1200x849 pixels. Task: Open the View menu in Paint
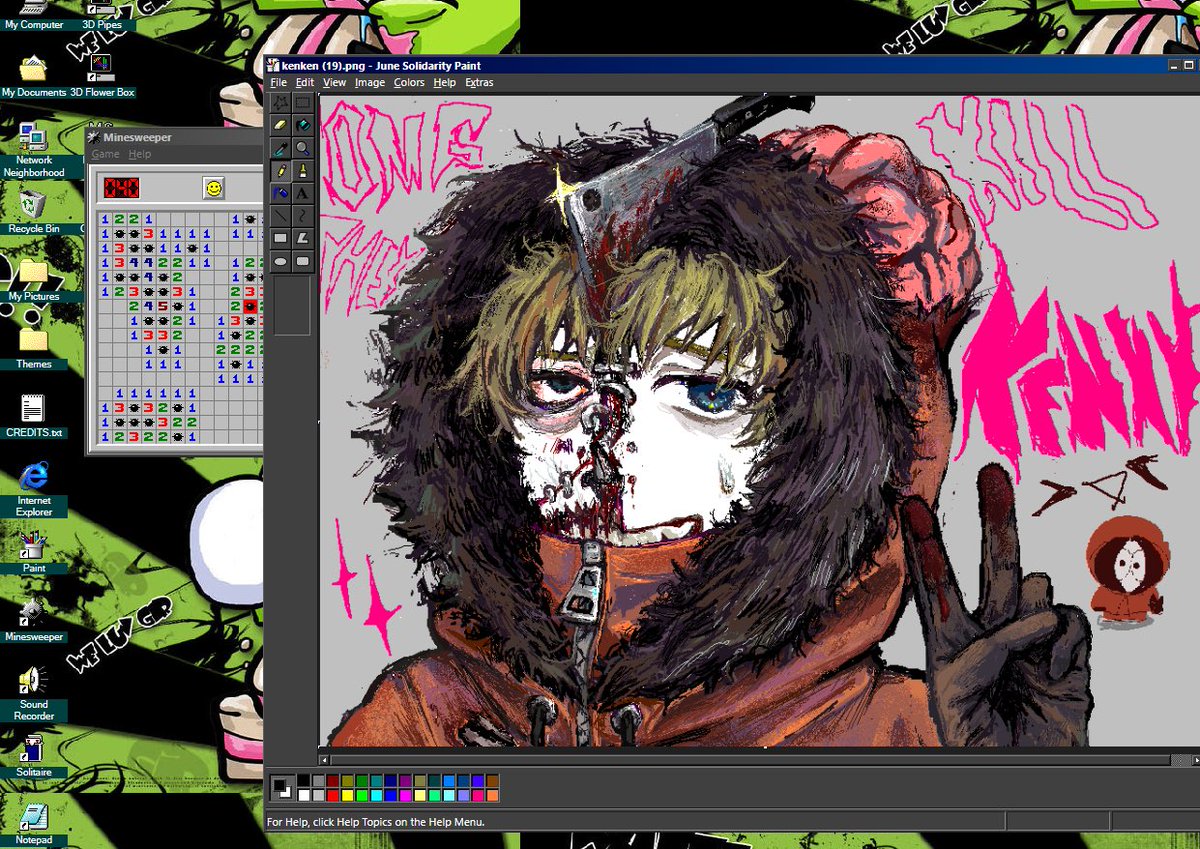(334, 82)
